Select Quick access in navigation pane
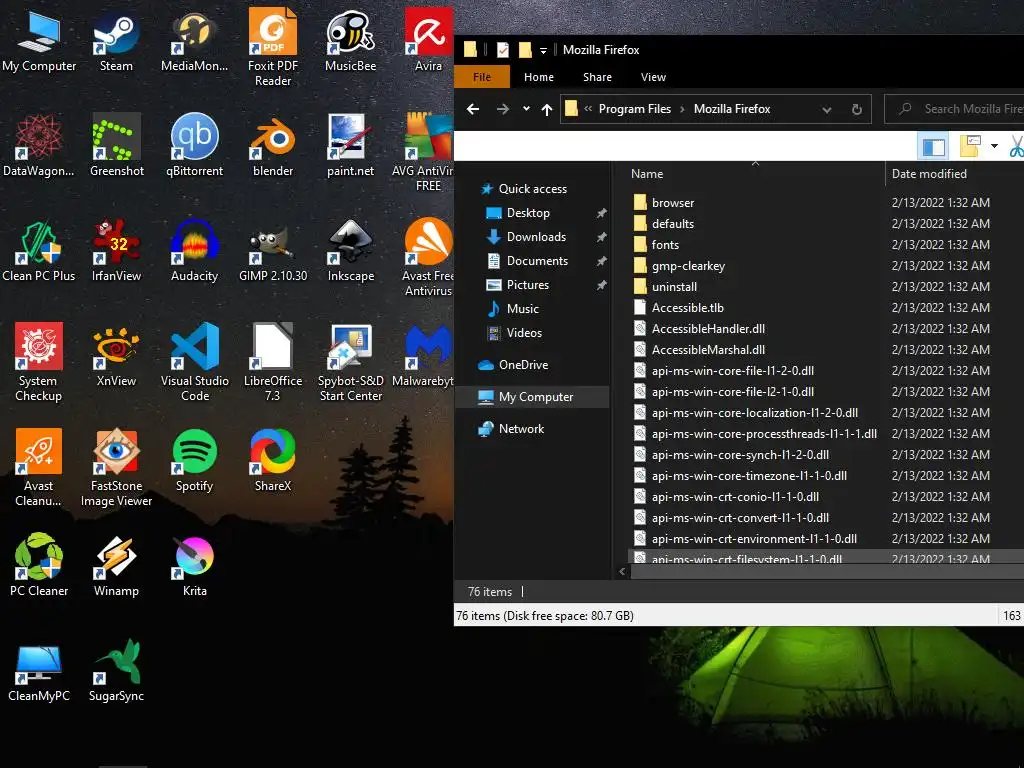1024x768 pixels. (532, 189)
